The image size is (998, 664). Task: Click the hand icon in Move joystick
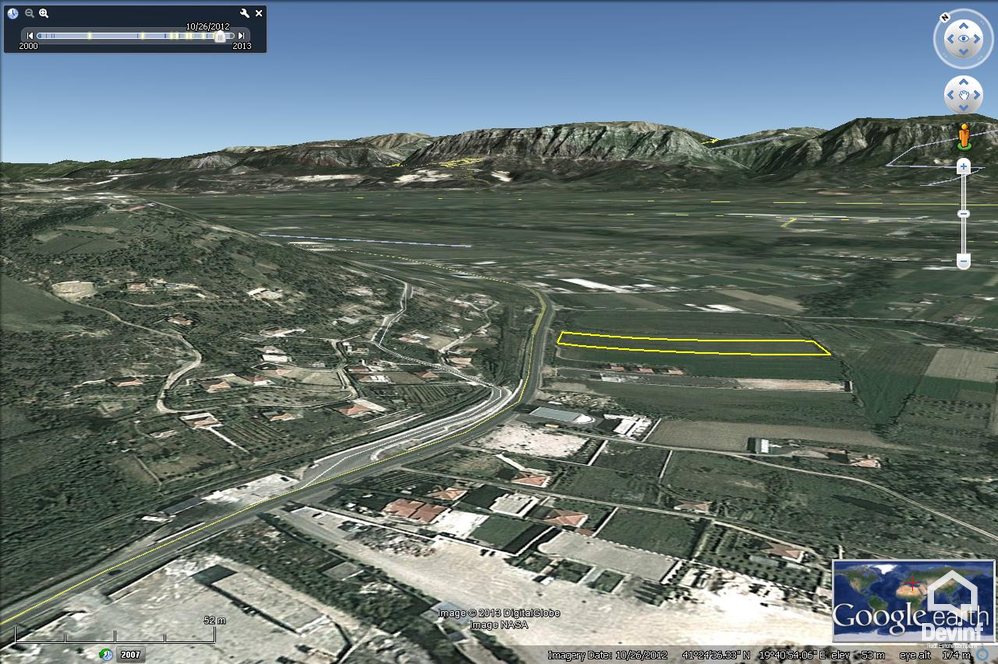point(963,95)
